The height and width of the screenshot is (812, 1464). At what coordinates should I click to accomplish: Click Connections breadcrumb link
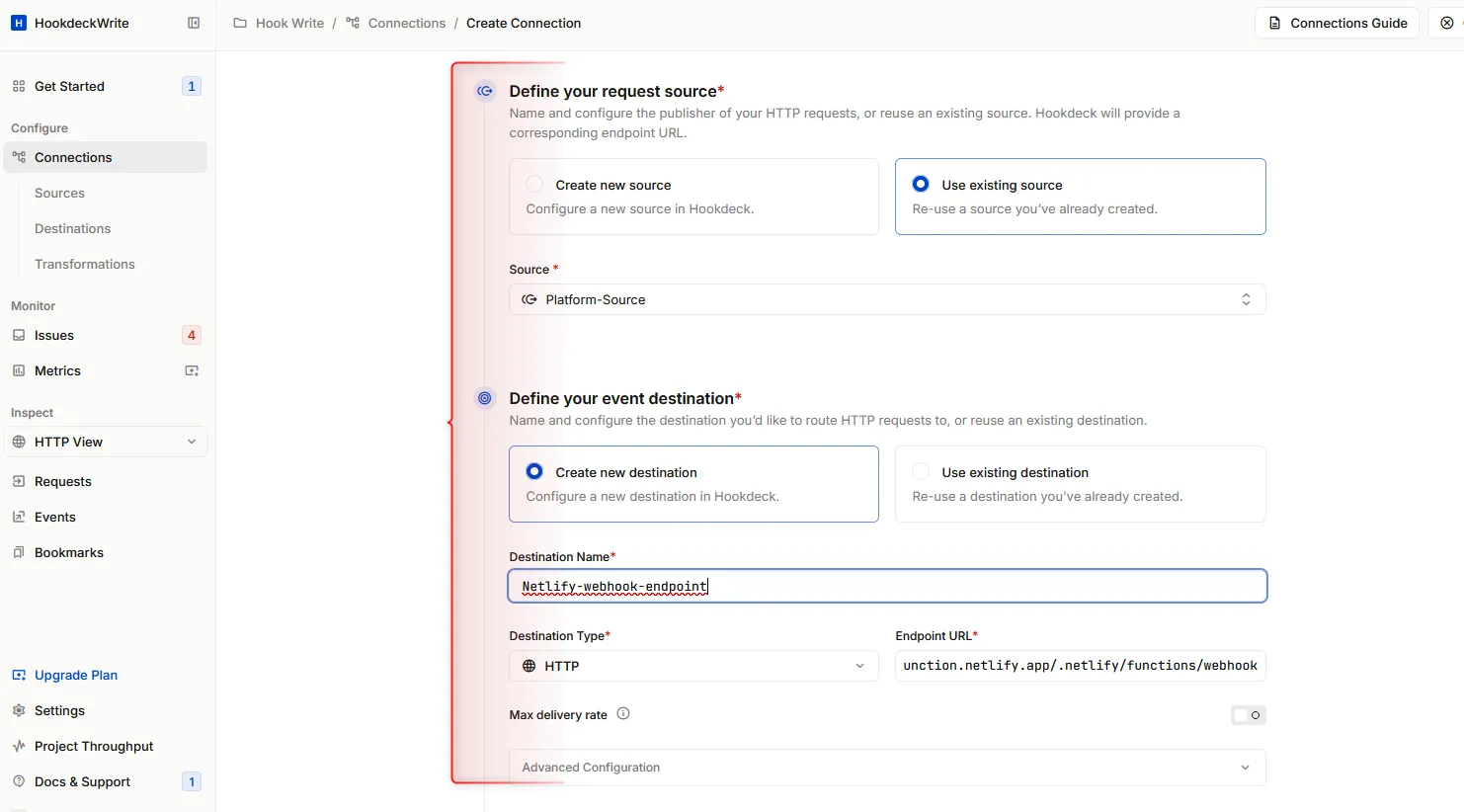(x=407, y=23)
